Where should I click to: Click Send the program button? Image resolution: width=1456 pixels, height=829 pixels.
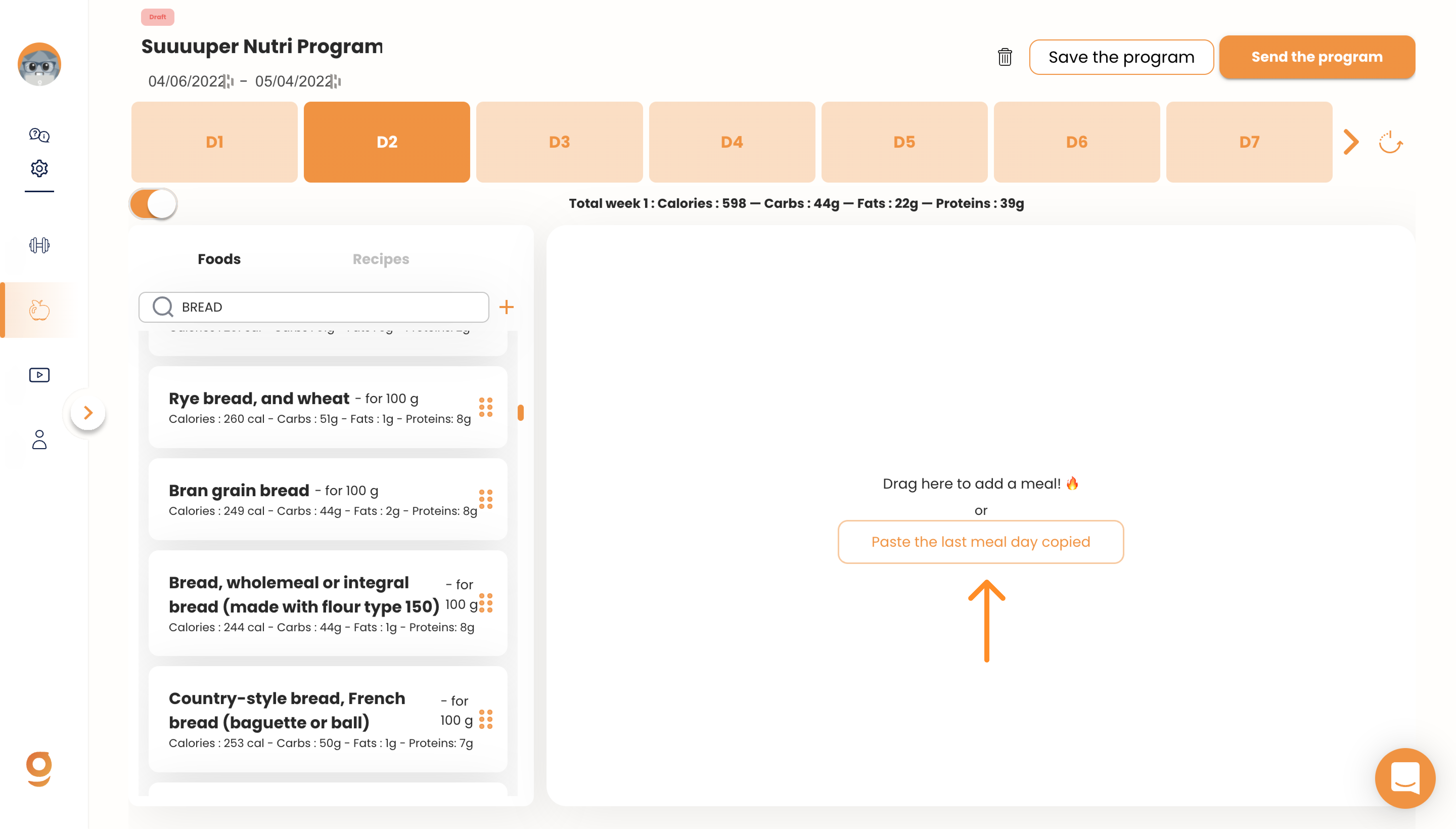coord(1317,57)
